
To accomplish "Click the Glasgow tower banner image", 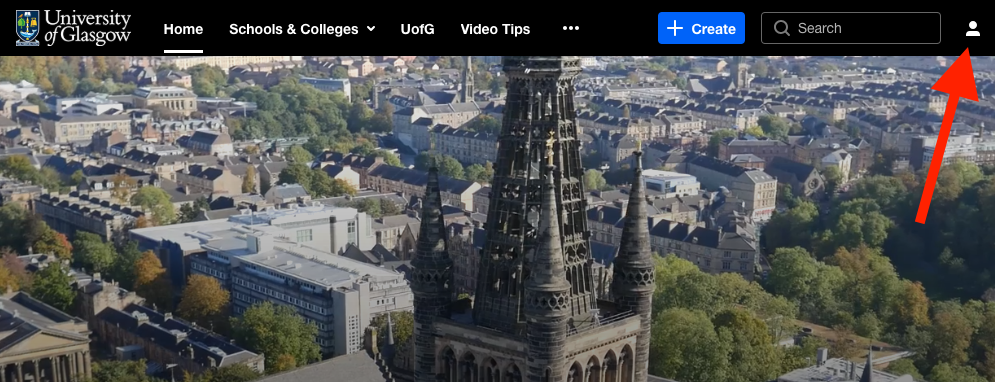I will [498, 219].
